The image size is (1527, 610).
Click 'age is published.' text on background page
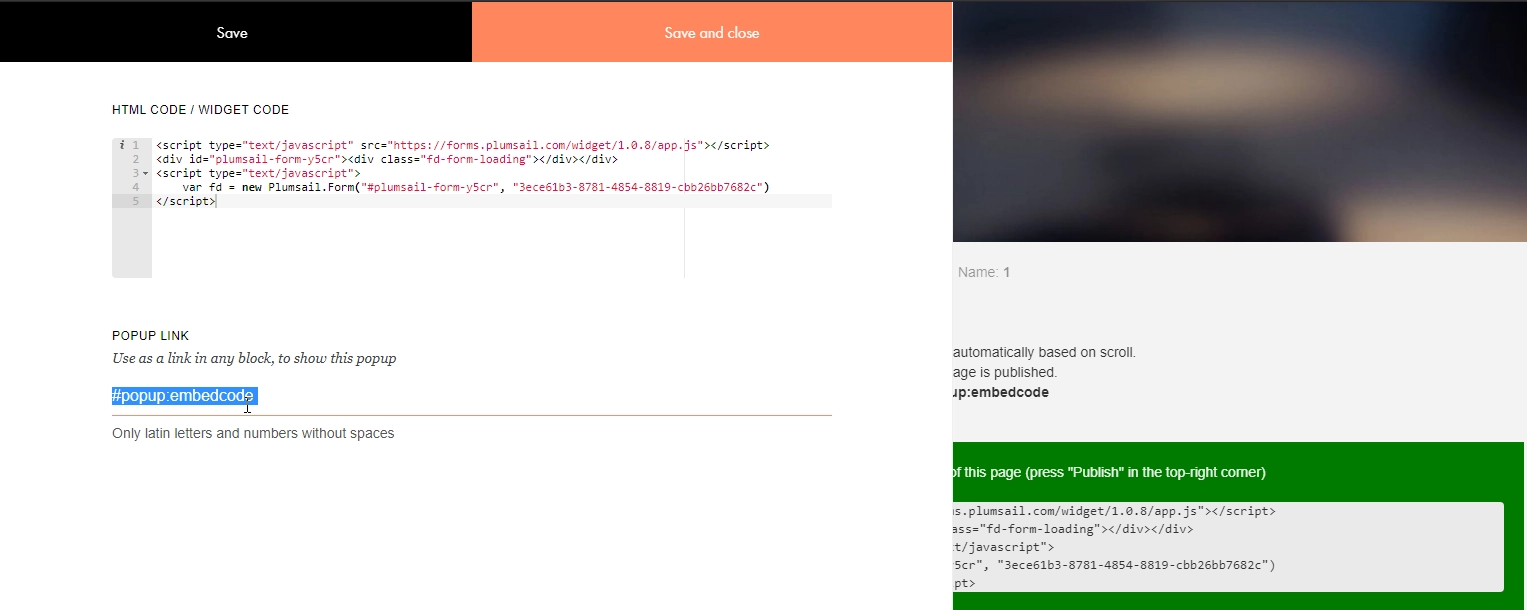click(1005, 372)
